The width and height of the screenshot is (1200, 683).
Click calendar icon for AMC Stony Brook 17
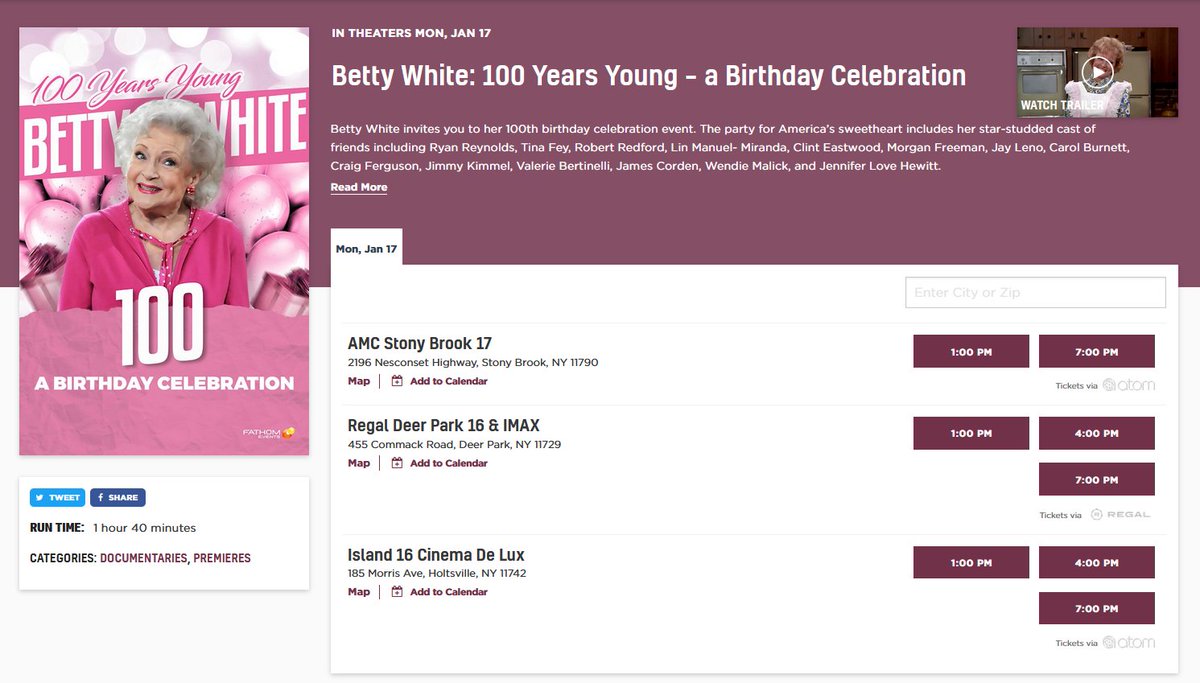coord(397,381)
